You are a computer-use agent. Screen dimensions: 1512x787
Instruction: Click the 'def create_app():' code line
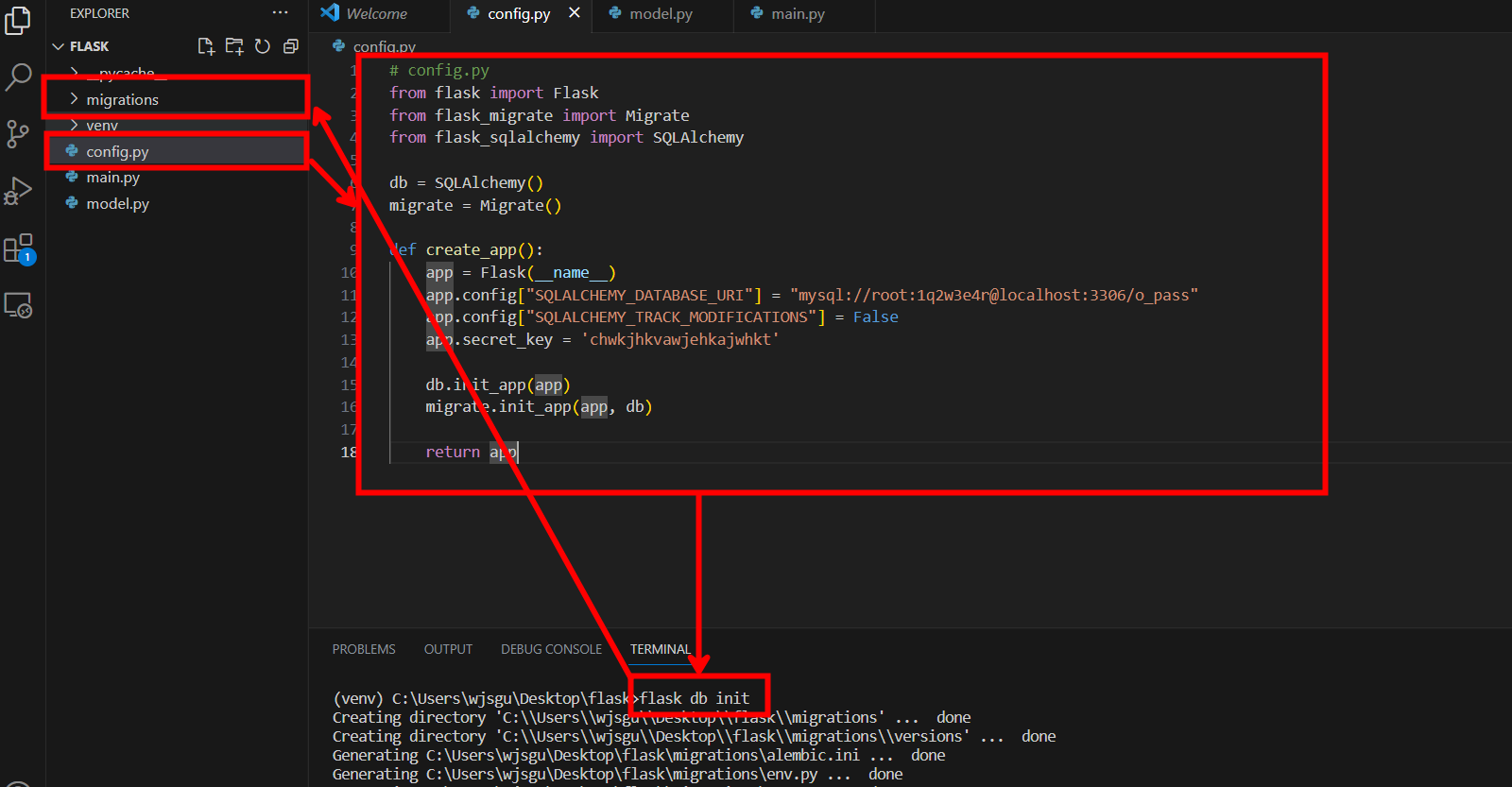(466, 249)
